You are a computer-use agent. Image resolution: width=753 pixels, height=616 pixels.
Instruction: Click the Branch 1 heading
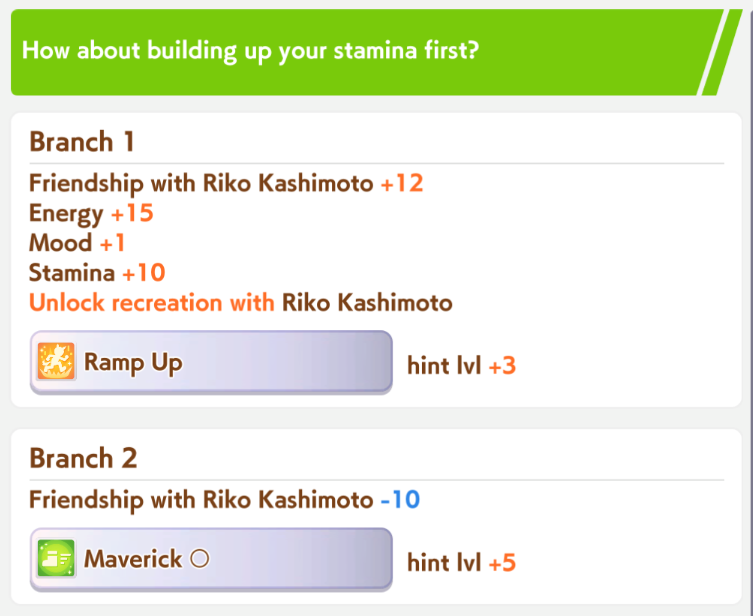(x=82, y=142)
